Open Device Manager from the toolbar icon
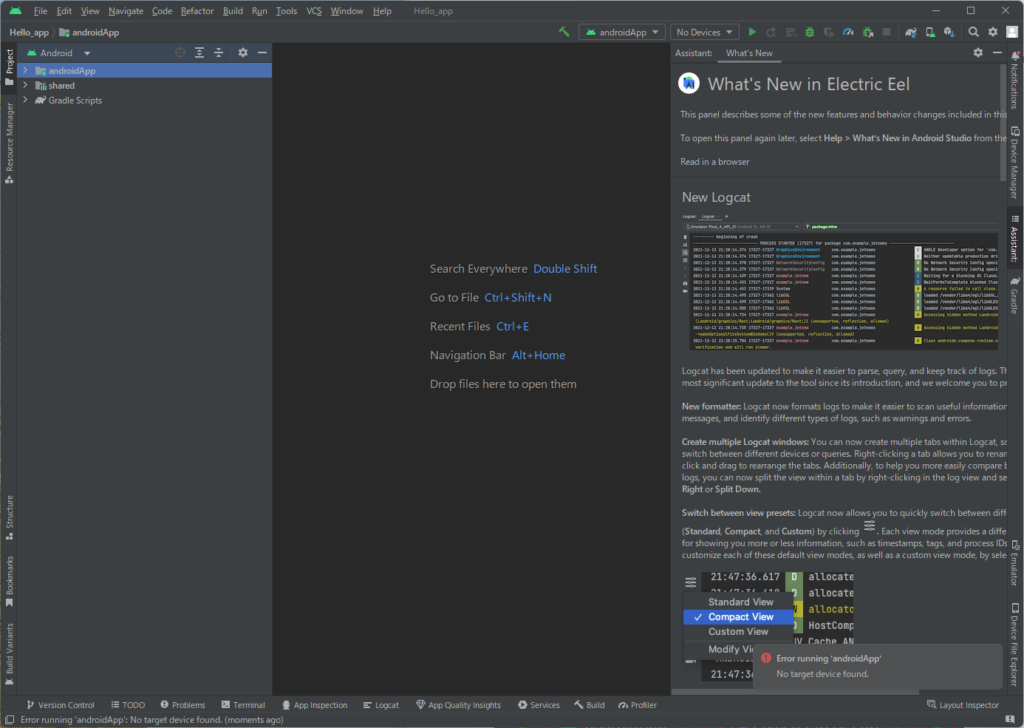The width and height of the screenshot is (1024, 728). 929,32
